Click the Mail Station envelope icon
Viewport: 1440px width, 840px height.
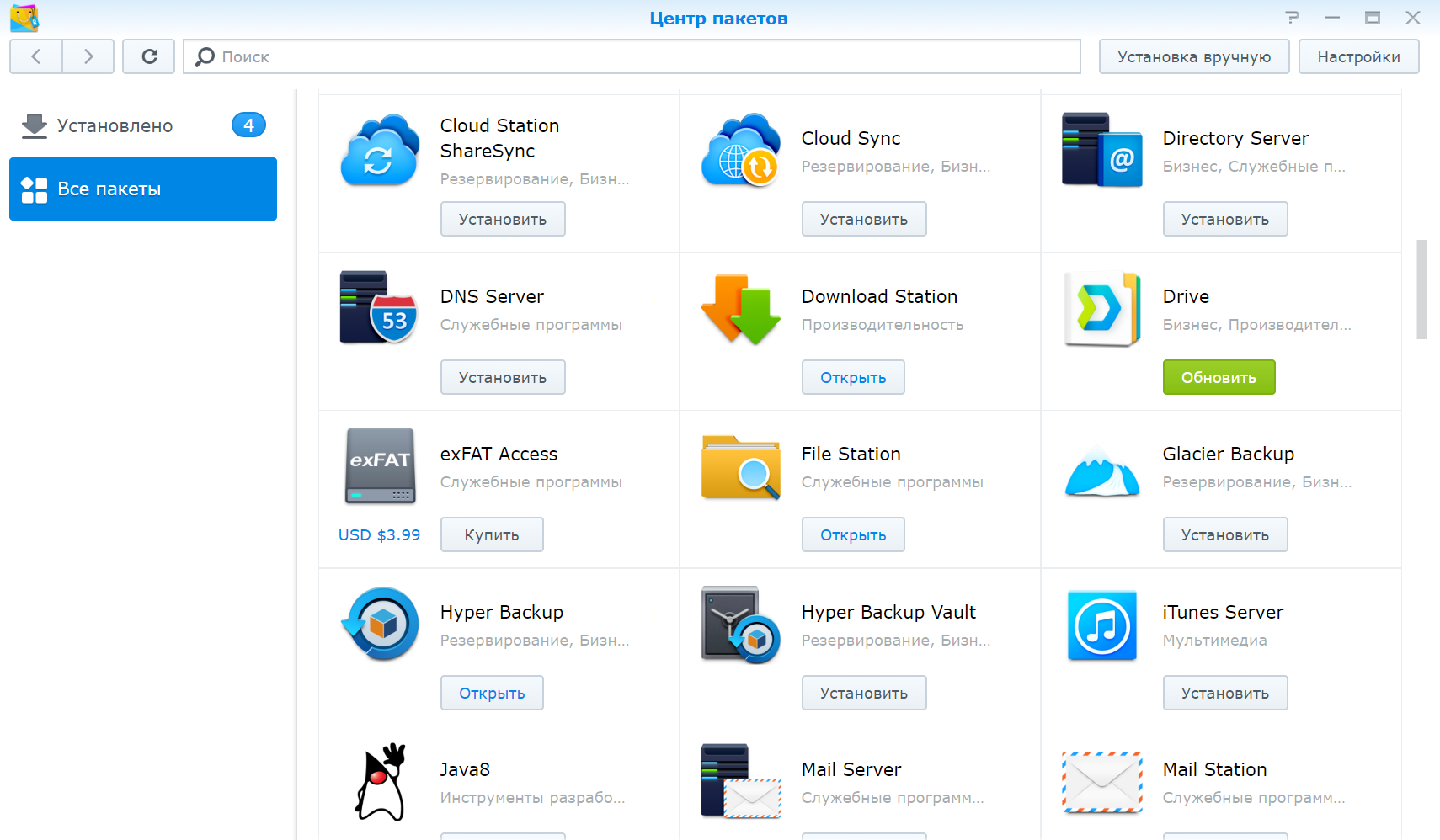coord(1102,783)
